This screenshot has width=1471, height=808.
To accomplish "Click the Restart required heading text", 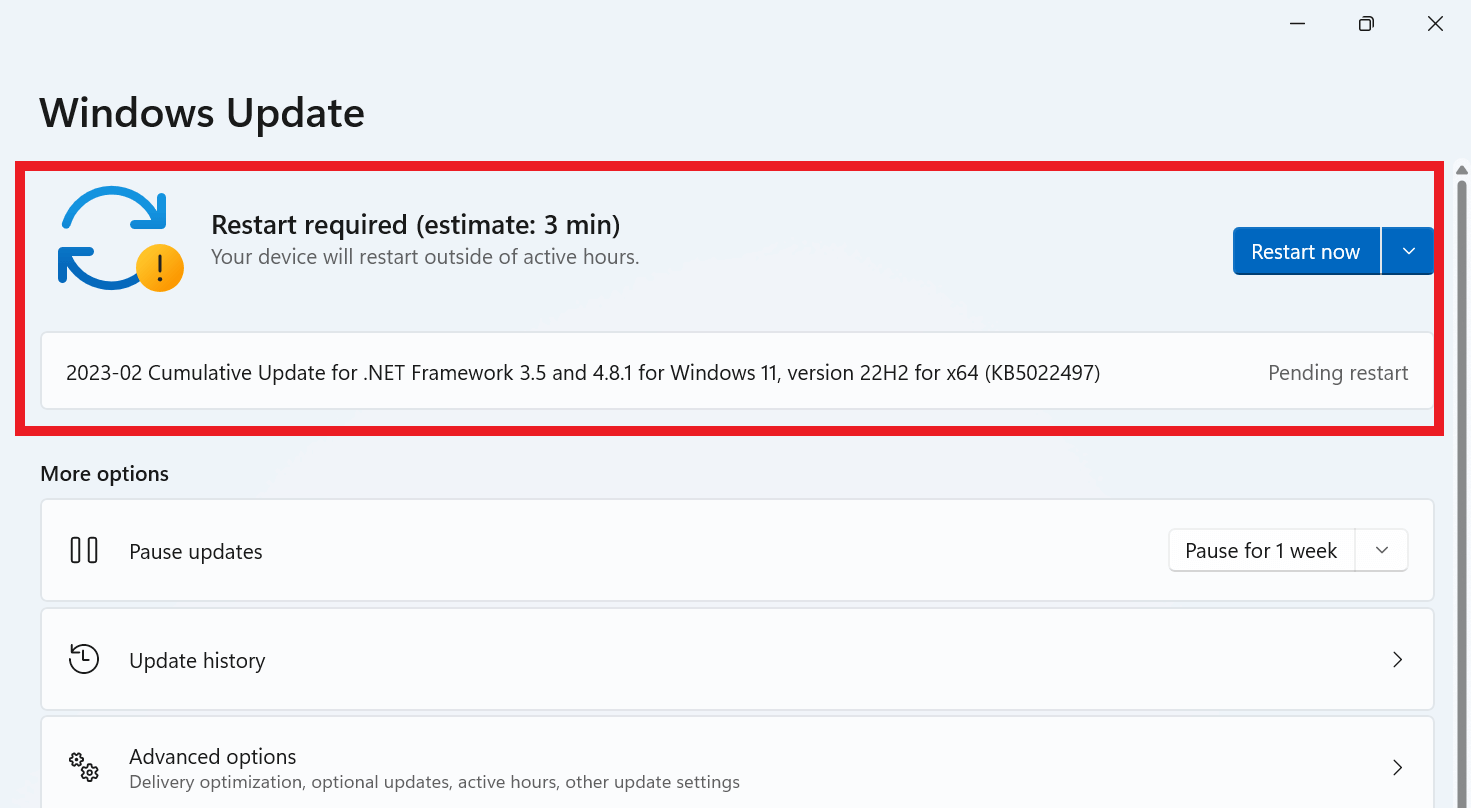I will (416, 224).
